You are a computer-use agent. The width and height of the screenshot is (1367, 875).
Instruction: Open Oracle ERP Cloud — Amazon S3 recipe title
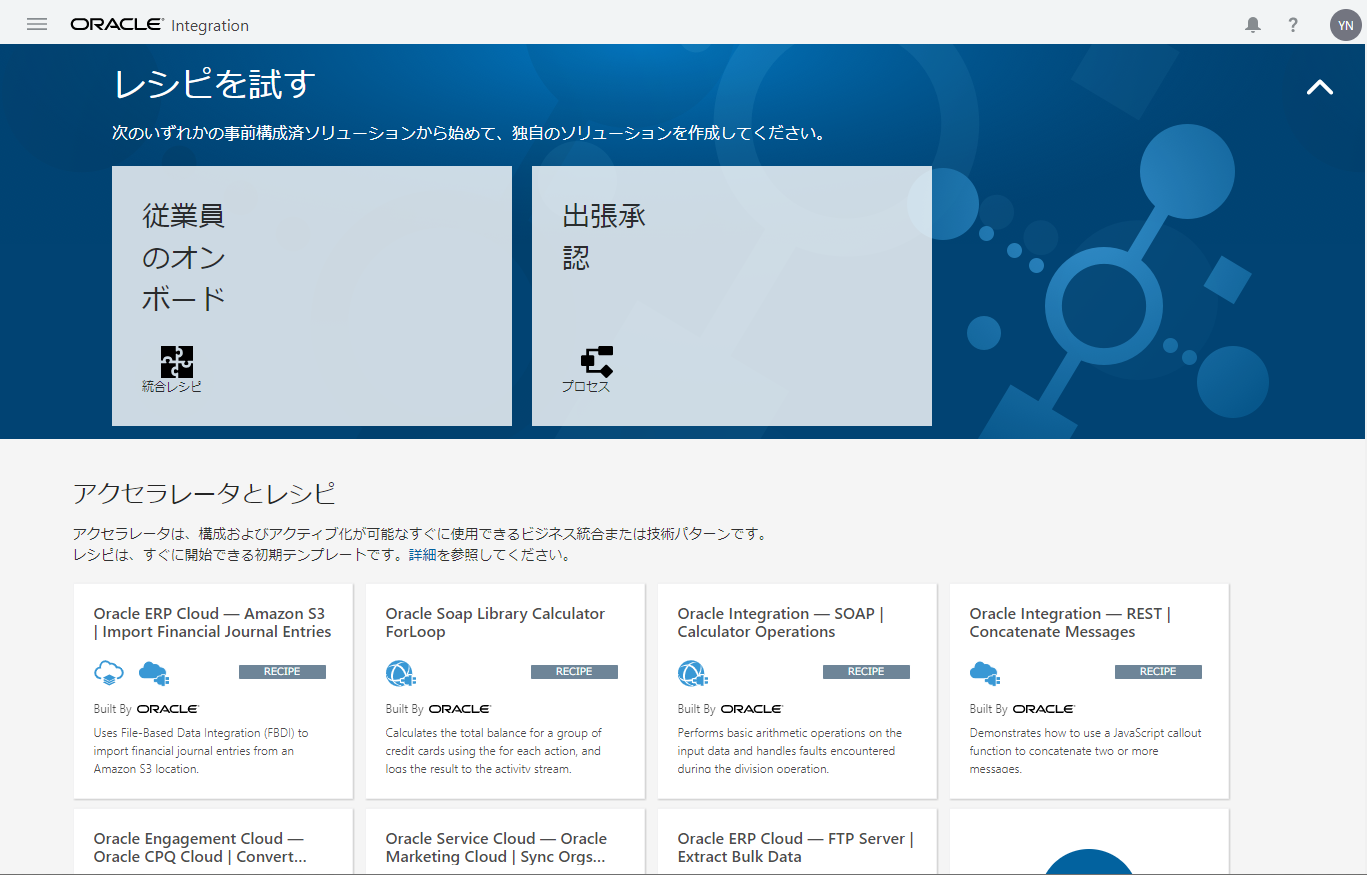pyautogui.click(x=212, y=622)
